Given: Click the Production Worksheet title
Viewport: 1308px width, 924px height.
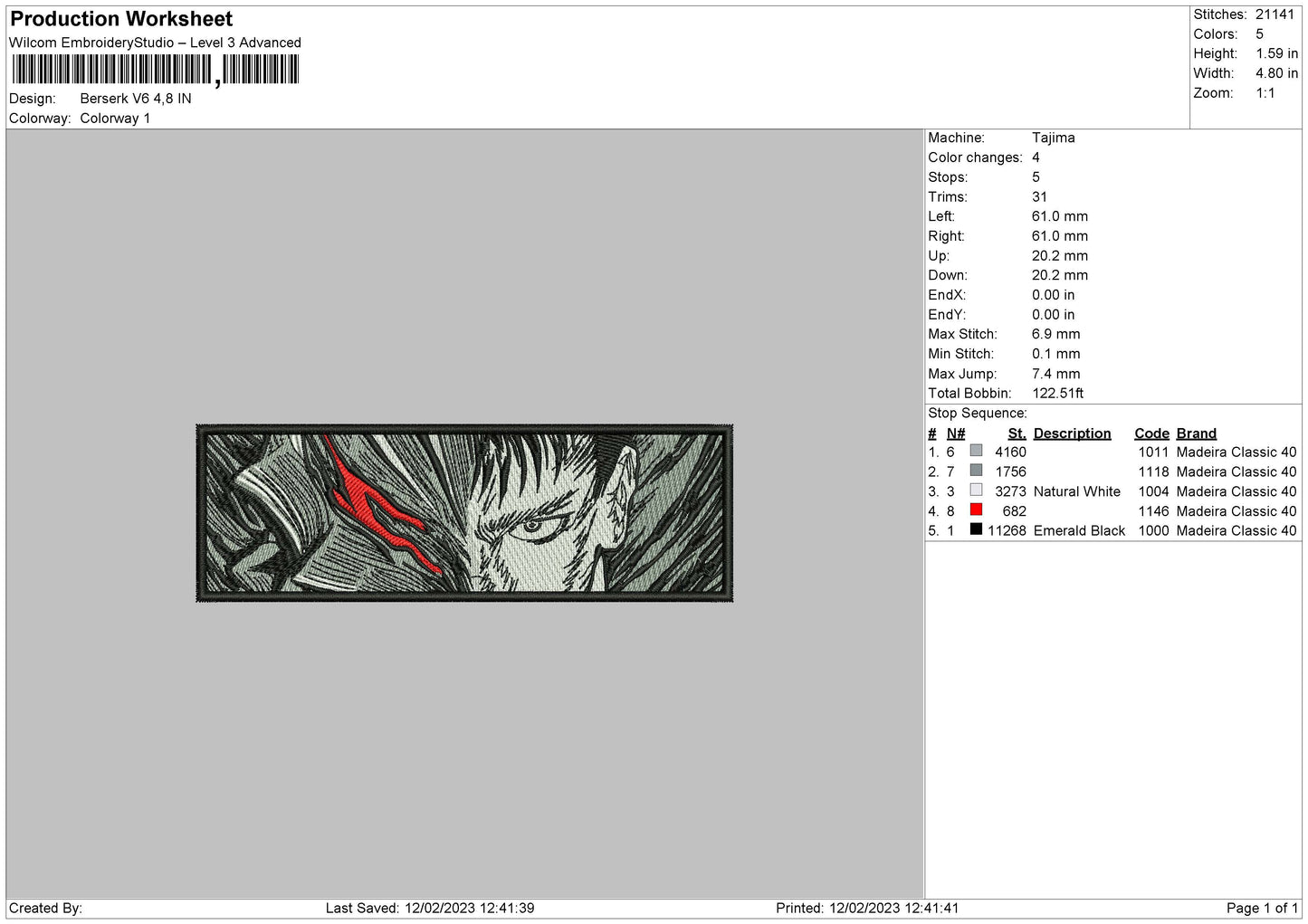Looking at the screenshot, I should coord(121,19).
